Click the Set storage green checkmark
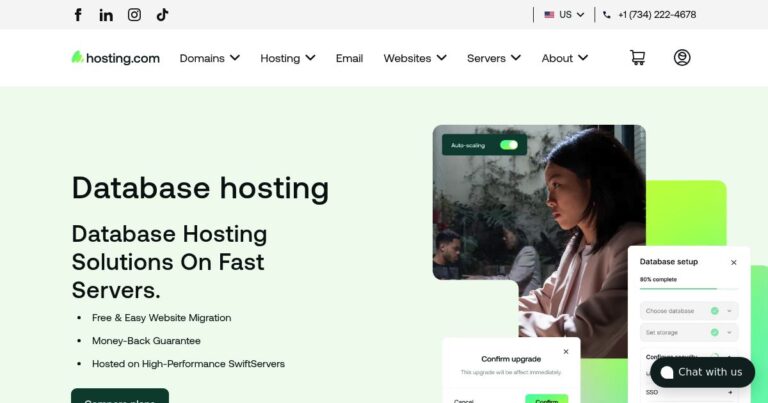The width and height of the screenshot is (768, 403). pos(714,333)
